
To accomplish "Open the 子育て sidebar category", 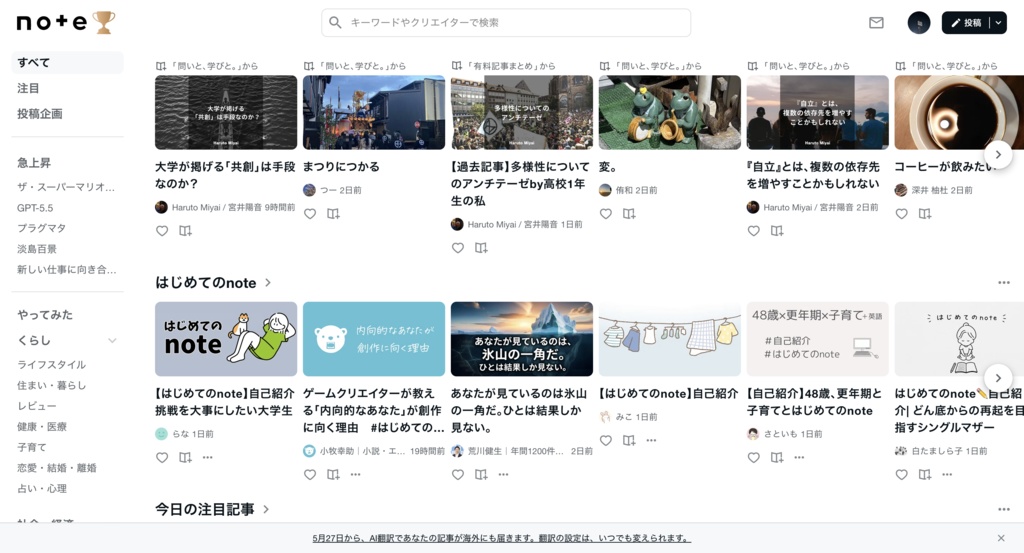I will (32, 447).
